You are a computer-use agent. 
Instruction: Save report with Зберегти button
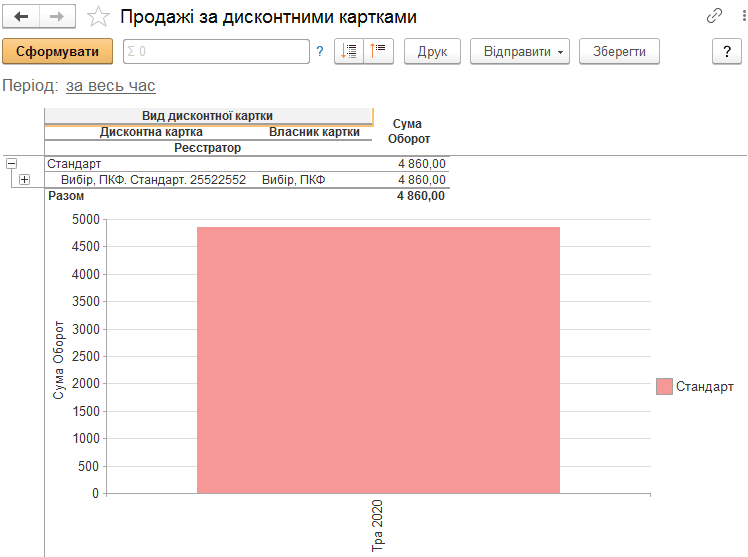pyautogui.click(x=619, y=51)
